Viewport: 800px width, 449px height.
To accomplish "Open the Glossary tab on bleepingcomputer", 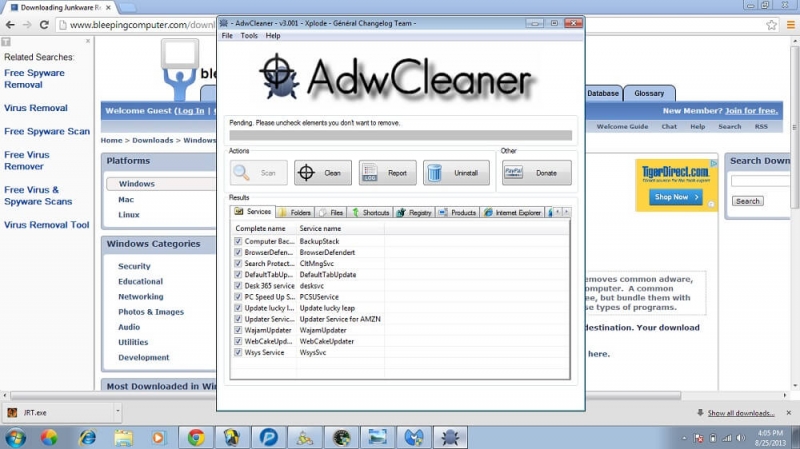I will (x=649, y=93).
